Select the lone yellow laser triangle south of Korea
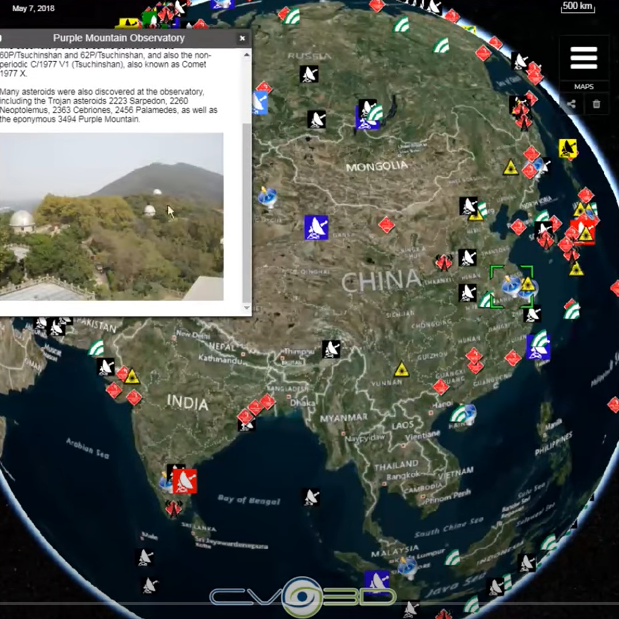The width and height of the screenshot is (619, 619). [x=576, y=269]
